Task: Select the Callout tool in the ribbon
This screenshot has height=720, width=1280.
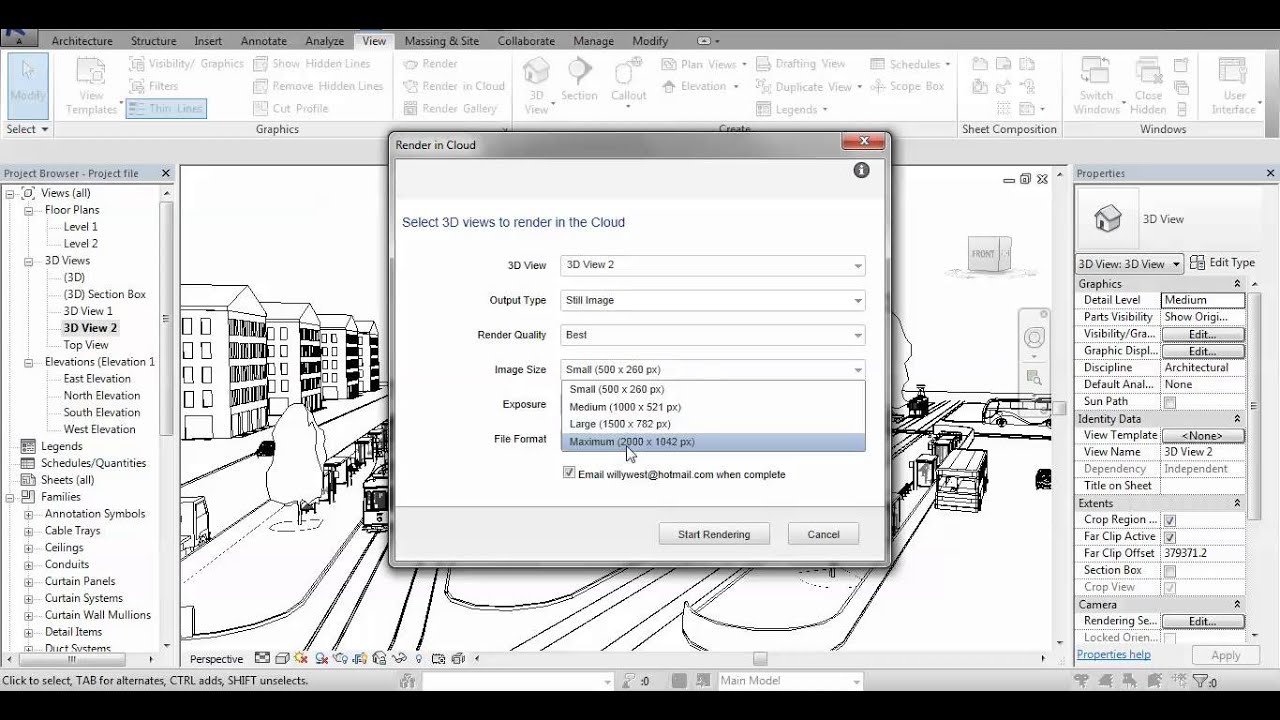Action: click(x=629, y=80)
